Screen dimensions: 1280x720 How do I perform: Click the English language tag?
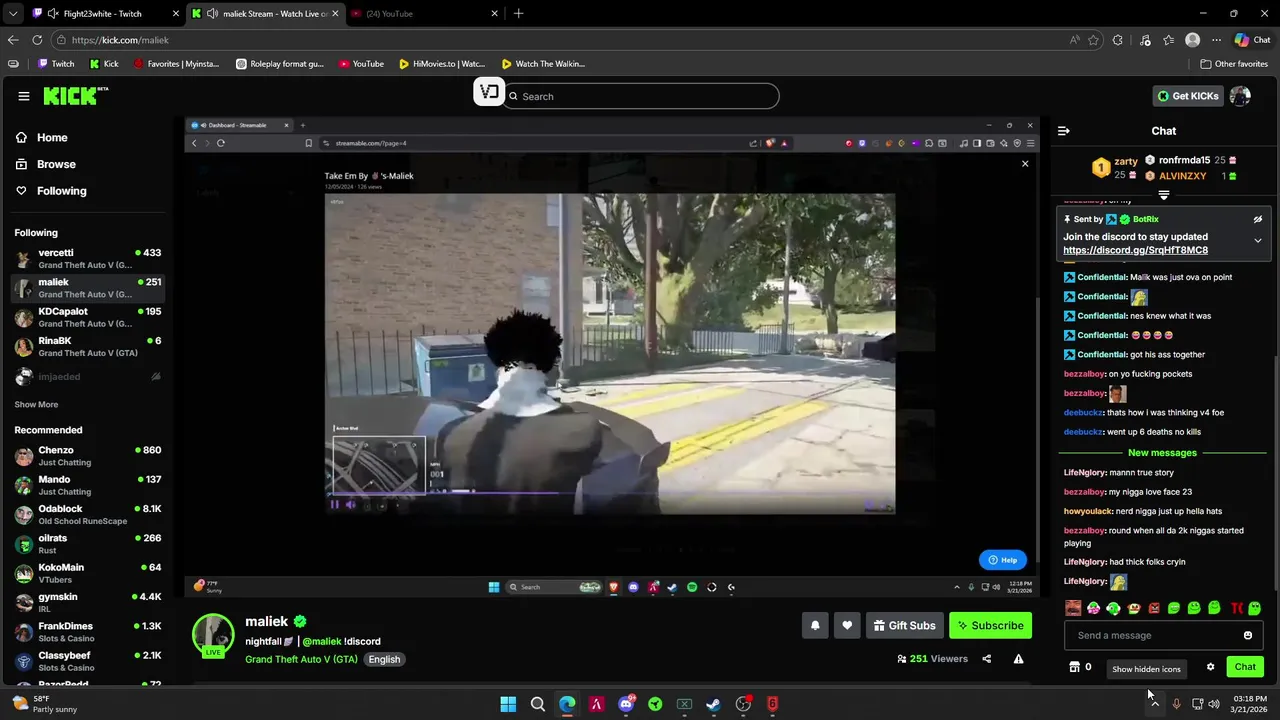click(x=384, y=659)
